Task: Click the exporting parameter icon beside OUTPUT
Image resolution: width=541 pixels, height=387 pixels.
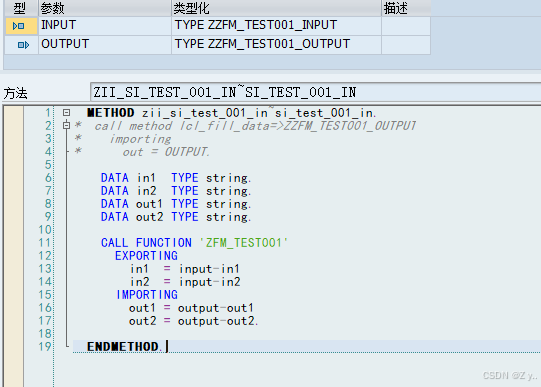Action: (23, 45)
